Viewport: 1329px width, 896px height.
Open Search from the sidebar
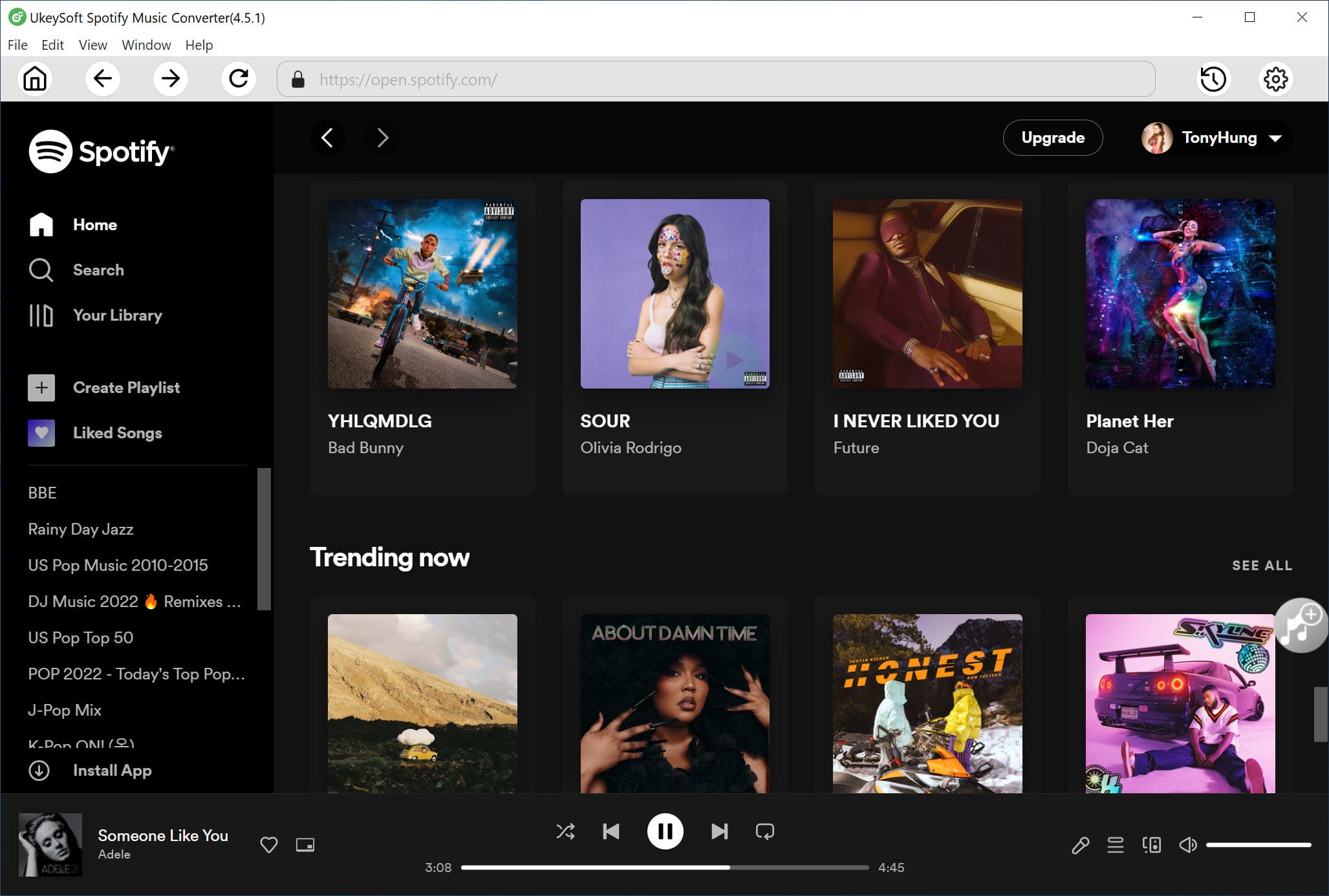point(98,270)
